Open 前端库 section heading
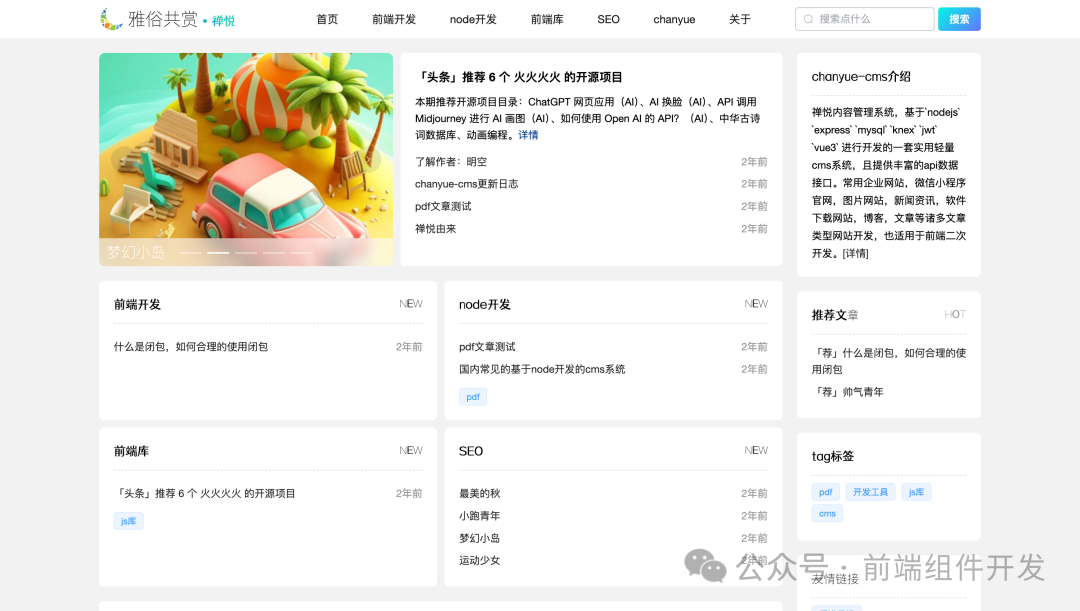This screenshot has width=1080, height=611. (131, 451)
